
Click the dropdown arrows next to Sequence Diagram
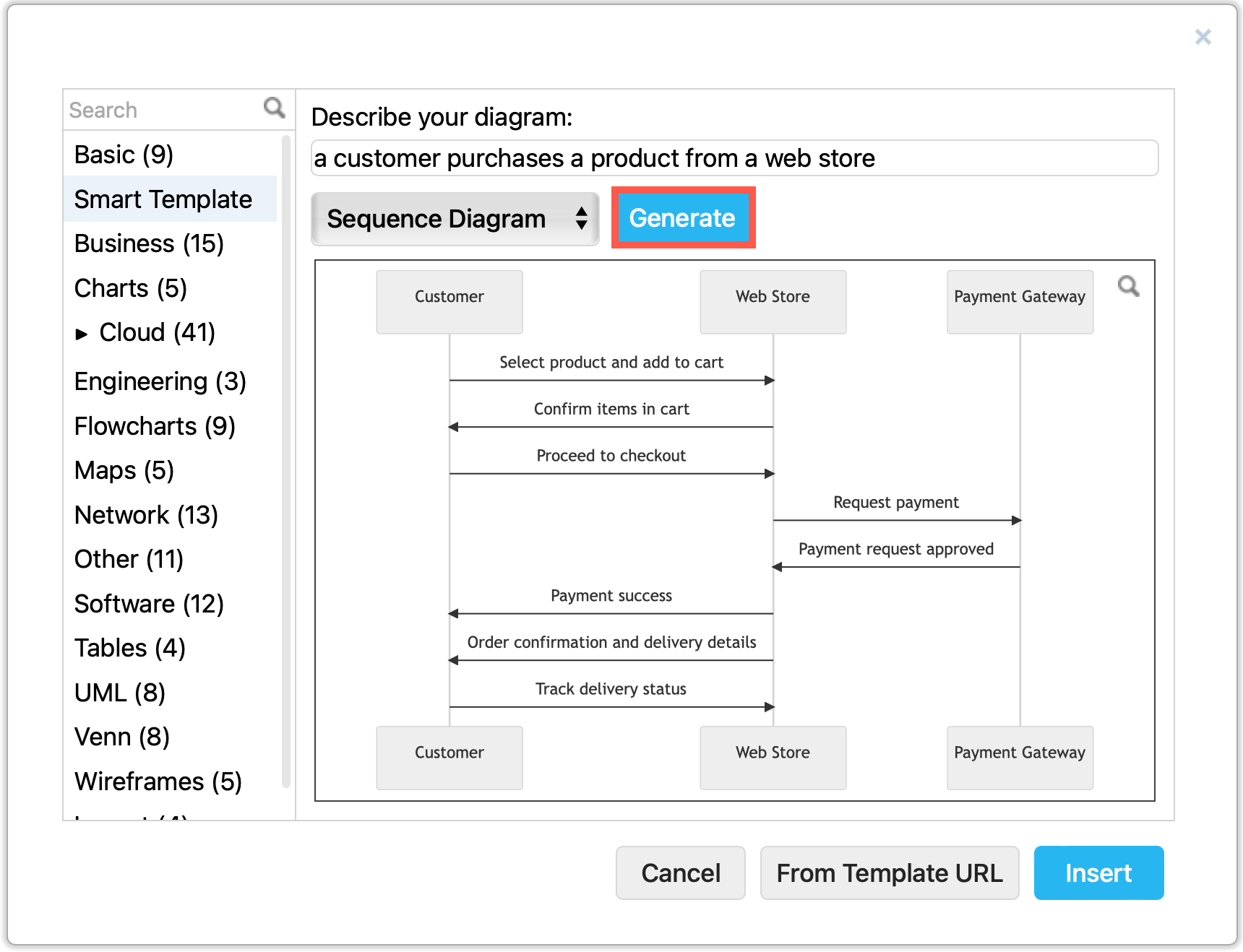pyautogui.click(x=582, y=218)
